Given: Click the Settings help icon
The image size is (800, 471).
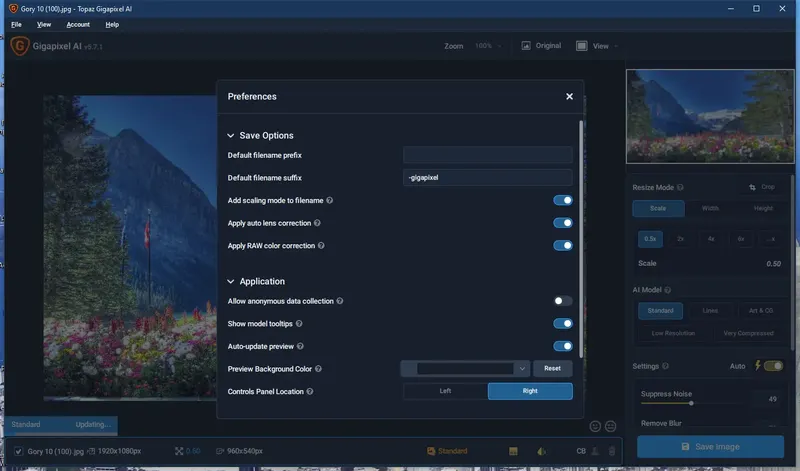Looking at the screenshot, I should pyautogui.click(x=665, y=366).
